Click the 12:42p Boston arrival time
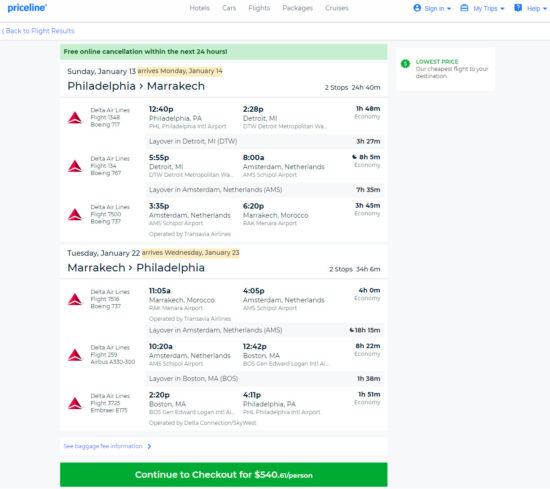This screenshot has width=550, height=489. tap(255, 346)
